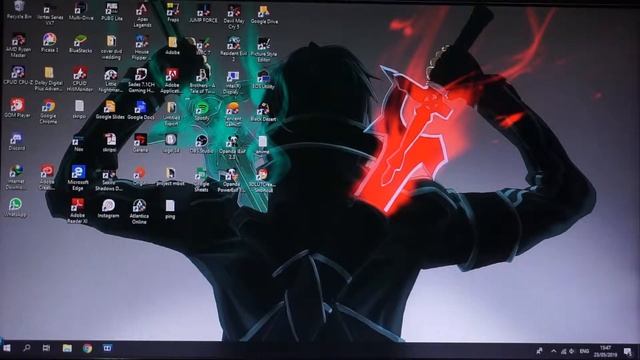
Task: Open Google Slides shortcut
Action: coord(110,110)
